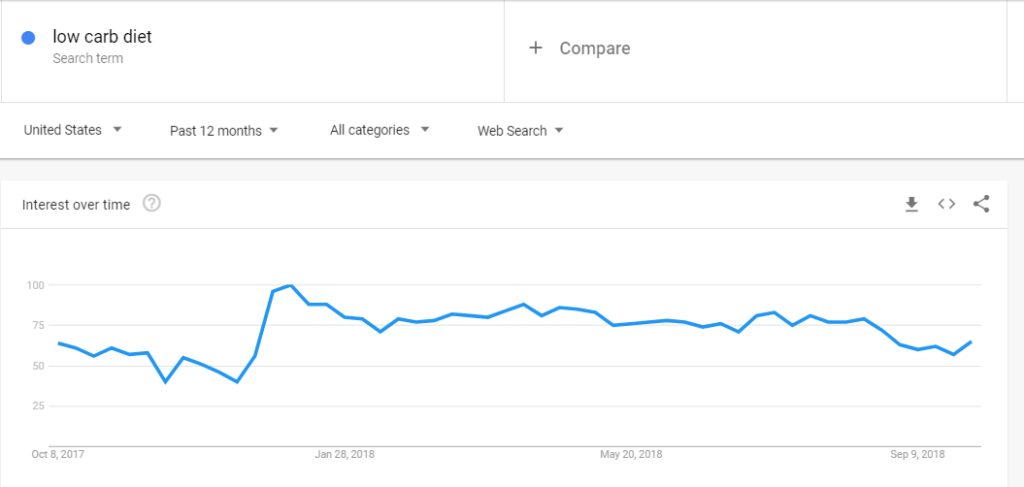The image size is (1024, 487).
Task: Change the Web Search type dropdown
Action: tap(520, 131)
